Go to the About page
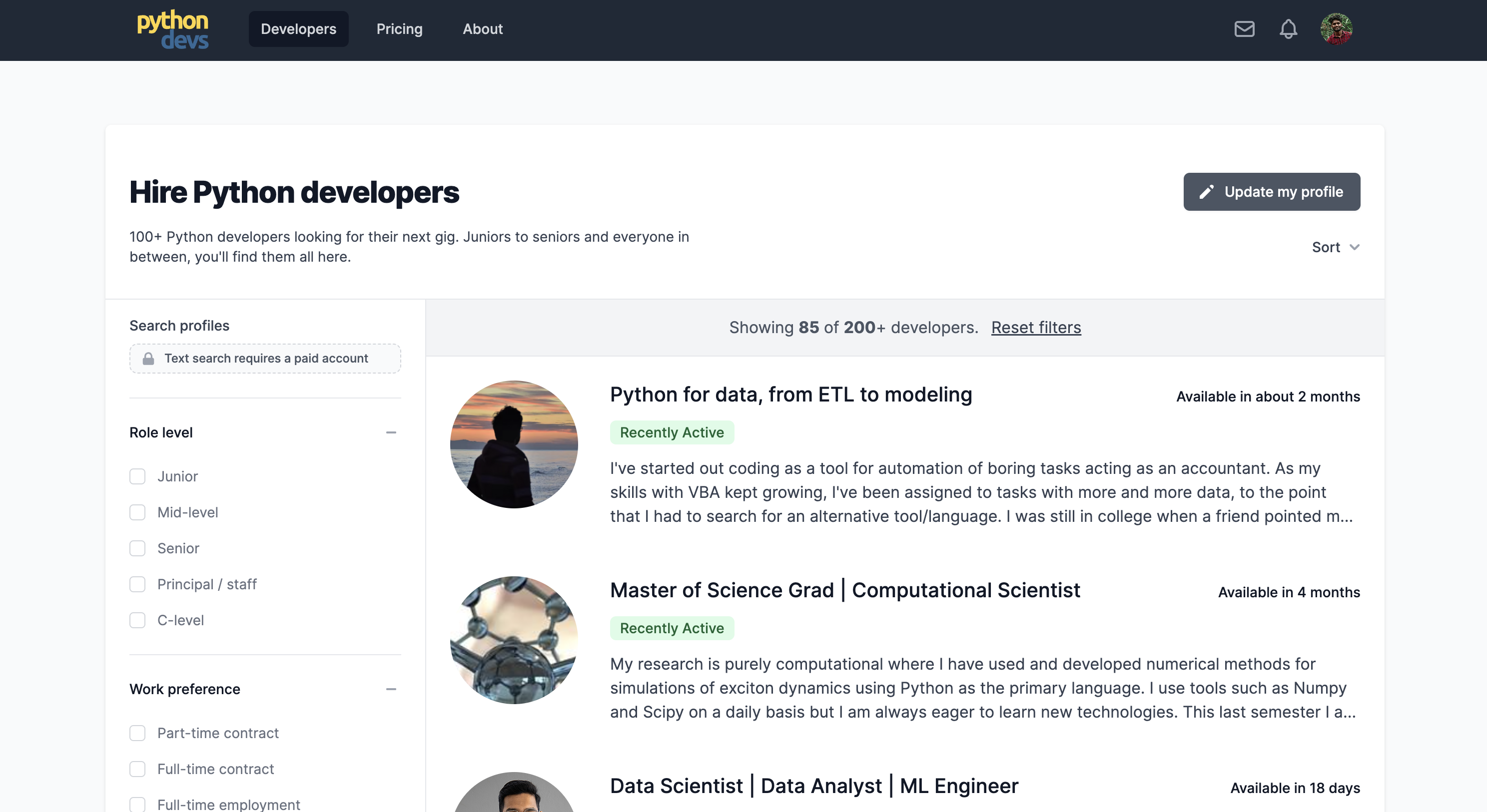The height and width of the screenshot is (812, 1487). [x=483, y=29]
